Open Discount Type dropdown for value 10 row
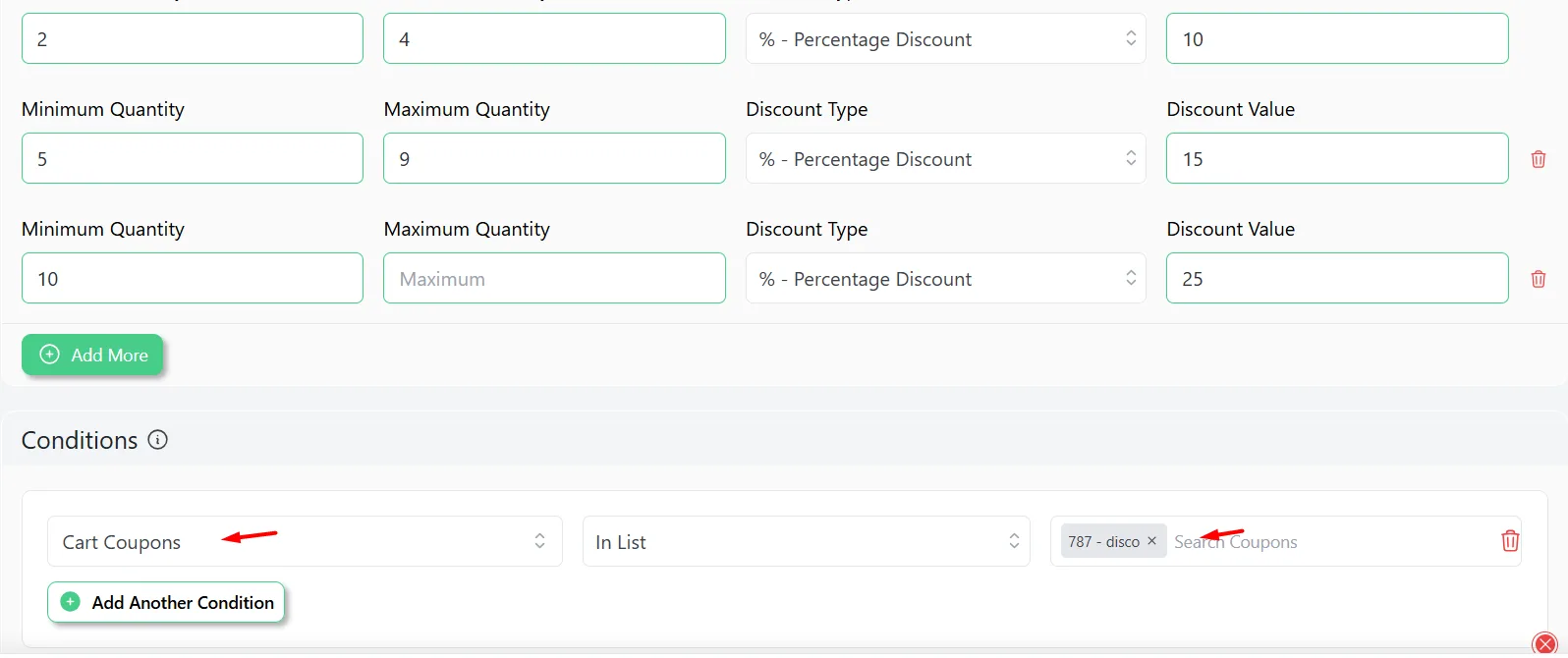 945,39
